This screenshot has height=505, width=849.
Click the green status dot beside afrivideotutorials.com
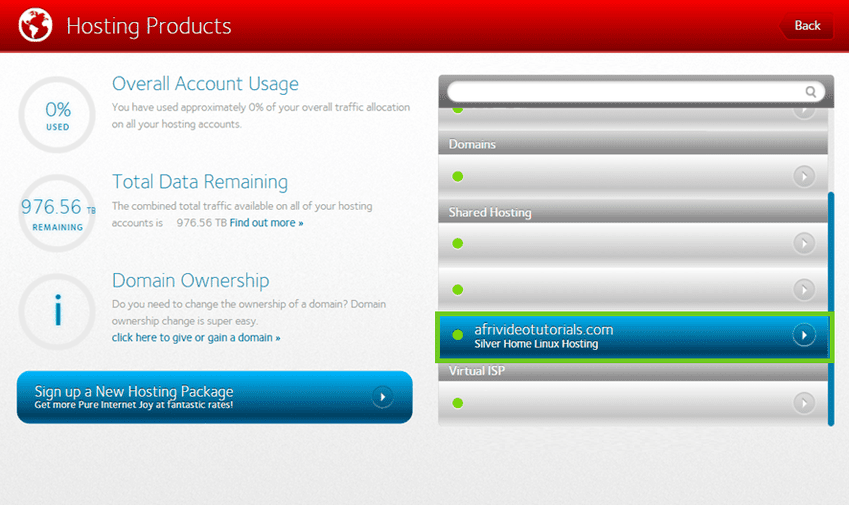[x=458, y=335]
